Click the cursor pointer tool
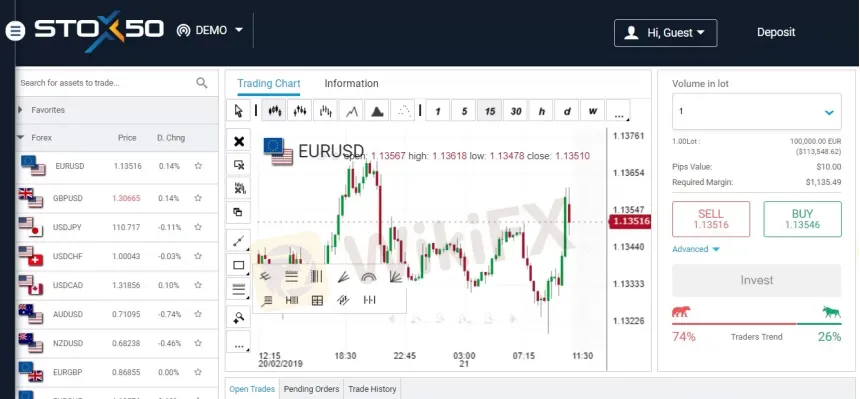This screenshot has width=860, height=399. coord(239,111)
